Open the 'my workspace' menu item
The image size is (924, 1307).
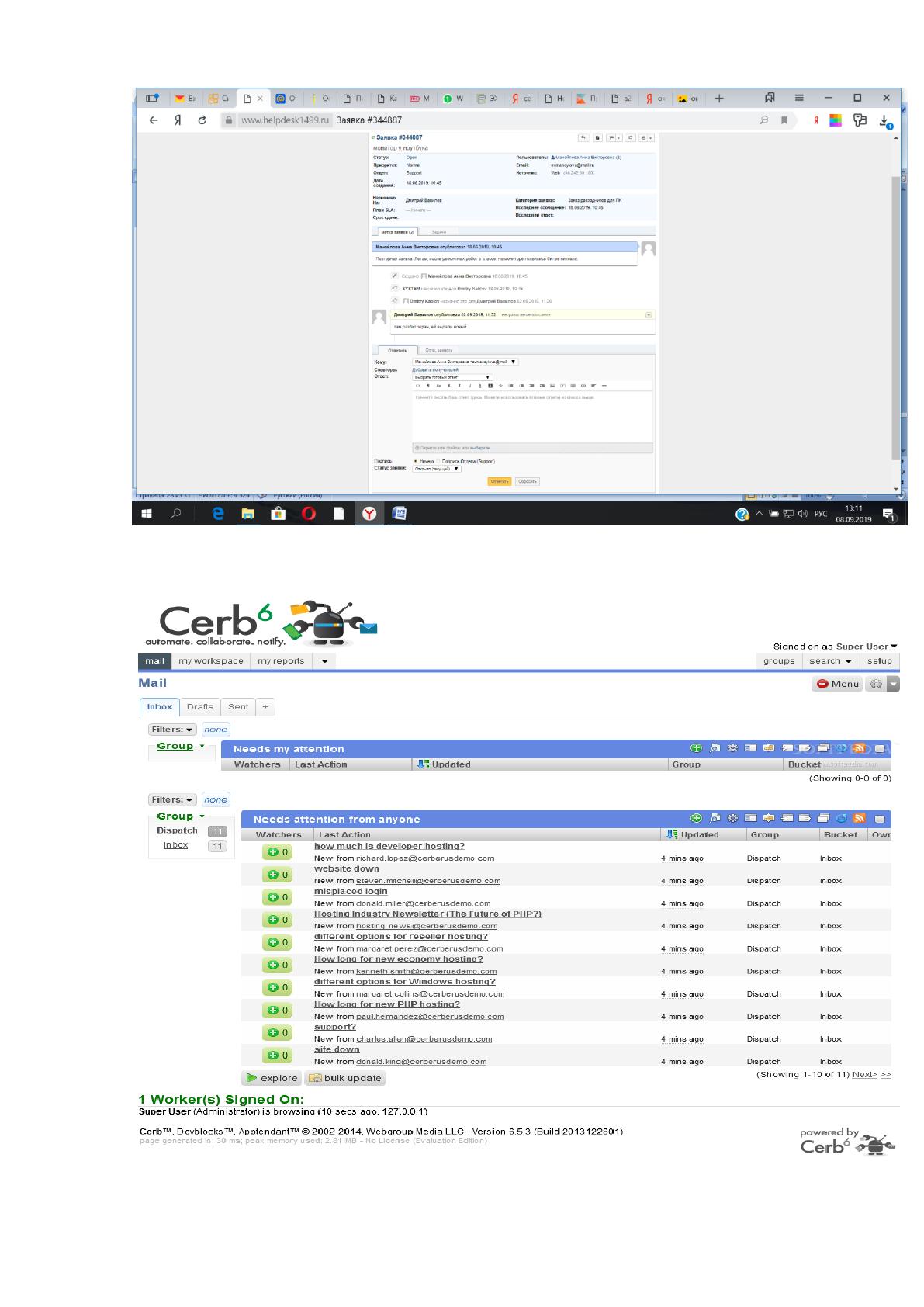click(211, 661)
